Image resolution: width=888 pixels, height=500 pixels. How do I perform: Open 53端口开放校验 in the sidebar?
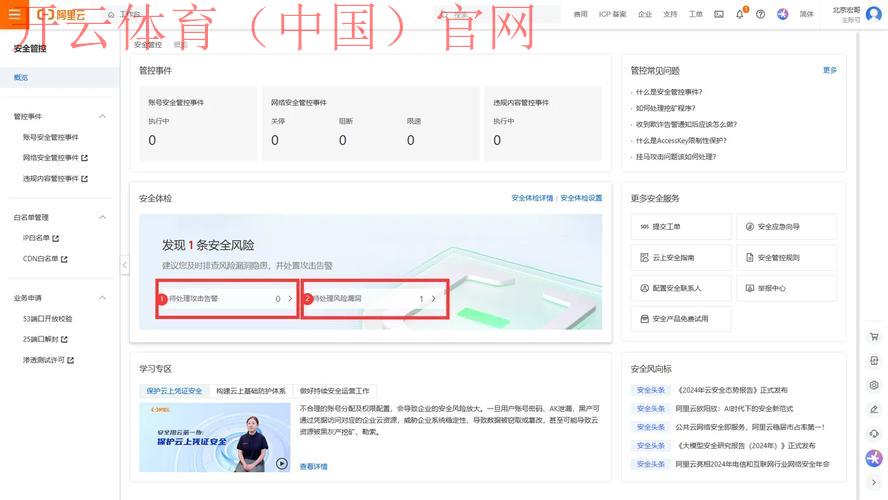47,319
